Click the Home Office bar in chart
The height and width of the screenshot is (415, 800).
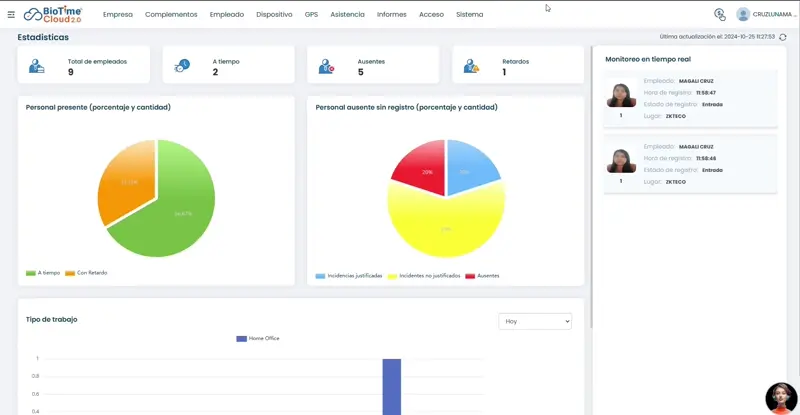[x=392, y=386]
